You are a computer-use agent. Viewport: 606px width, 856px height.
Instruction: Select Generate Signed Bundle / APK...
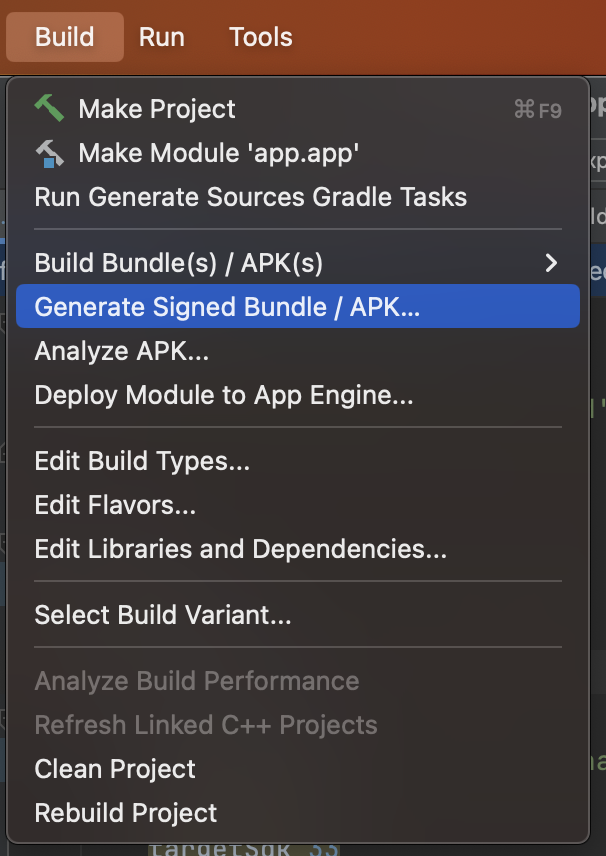coord(227,307)
